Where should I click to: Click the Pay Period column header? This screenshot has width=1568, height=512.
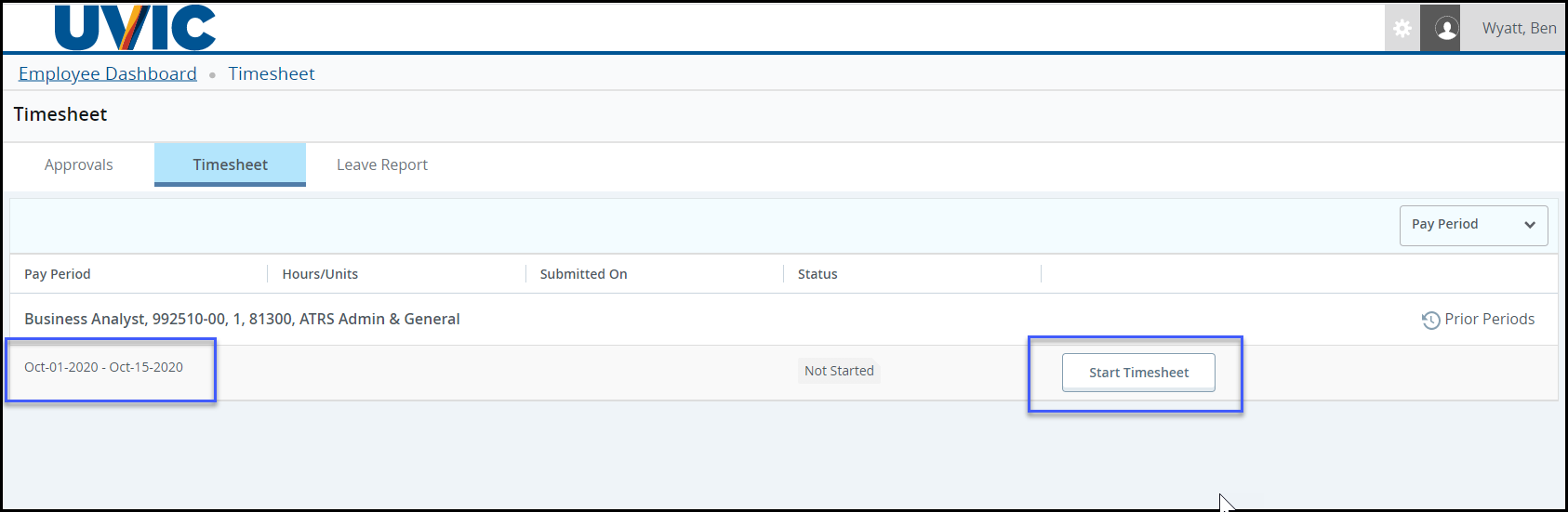coord(58,274)
